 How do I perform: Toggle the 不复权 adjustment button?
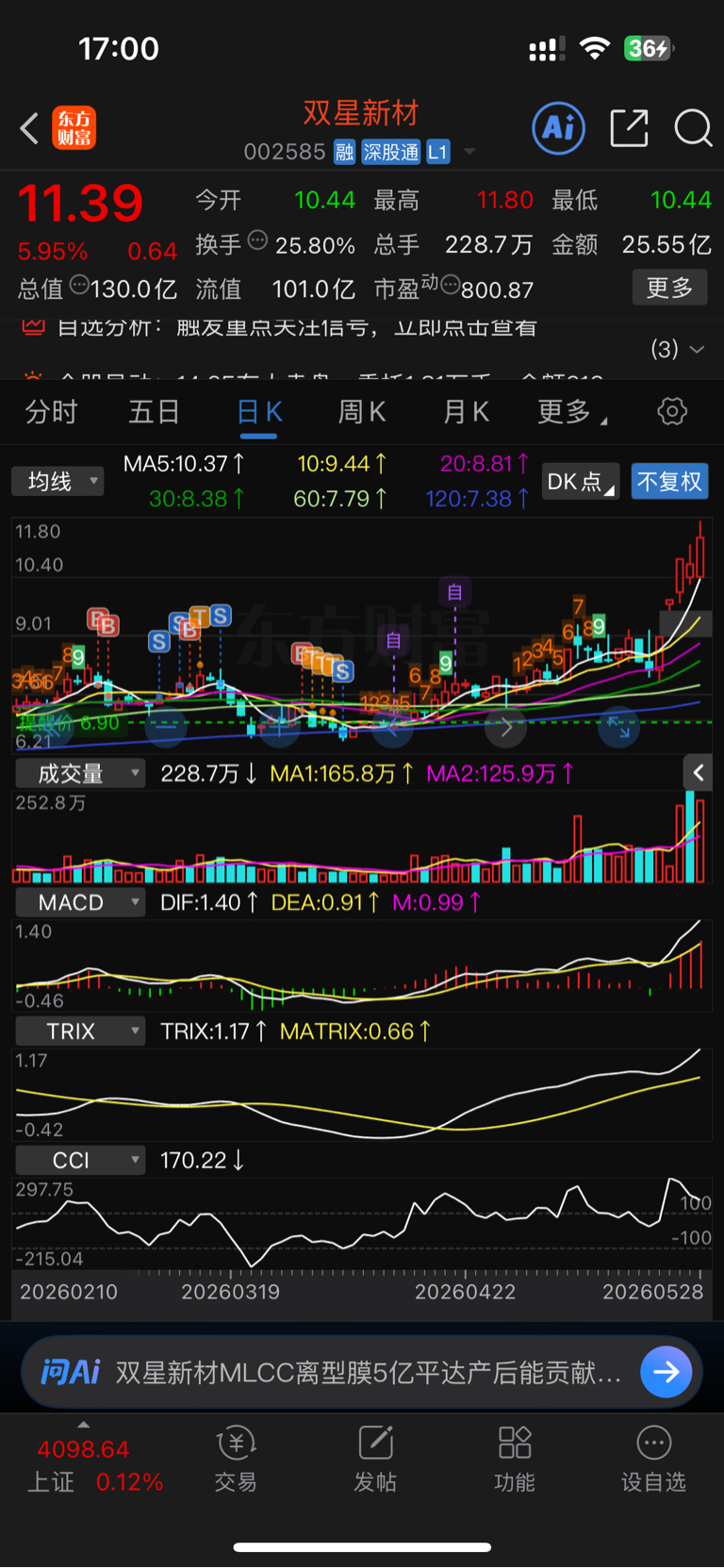(x=669, y=482)
